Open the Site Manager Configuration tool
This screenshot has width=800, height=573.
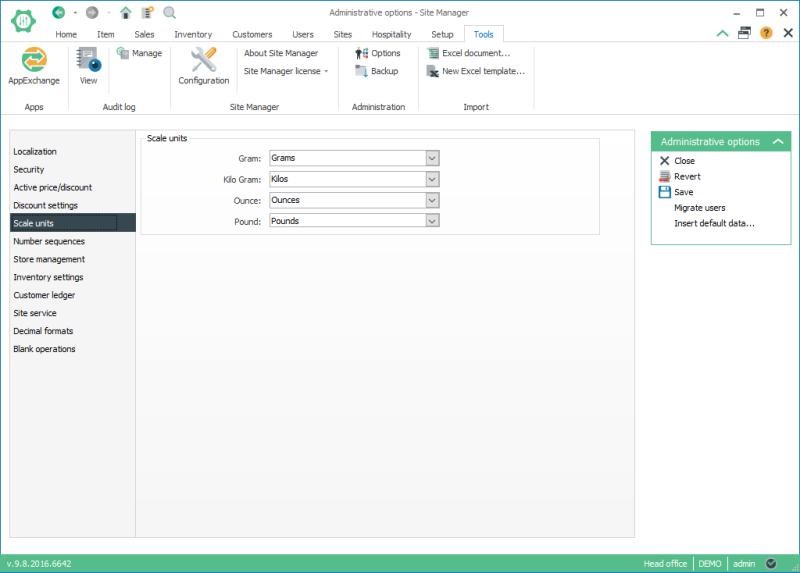coord(203,60)
